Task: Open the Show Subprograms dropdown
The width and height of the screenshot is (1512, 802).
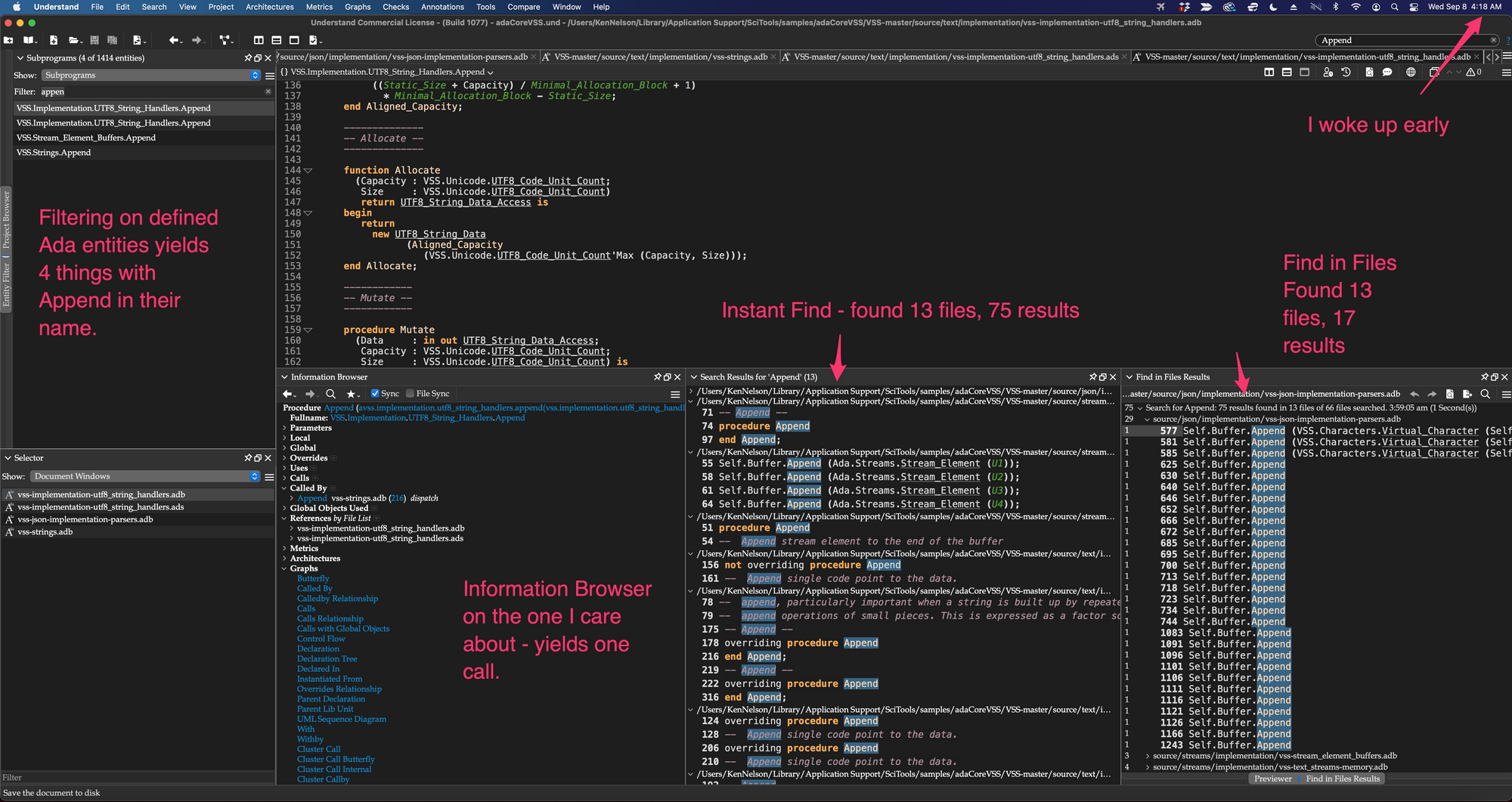Action: [150, 76]
